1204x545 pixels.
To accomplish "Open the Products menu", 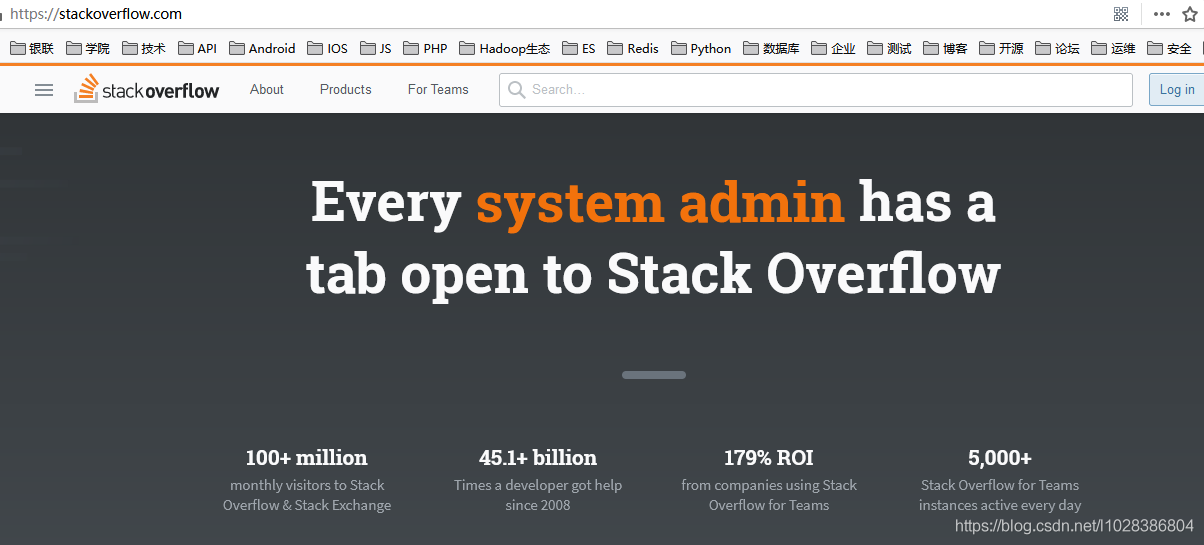I will 346,89.
